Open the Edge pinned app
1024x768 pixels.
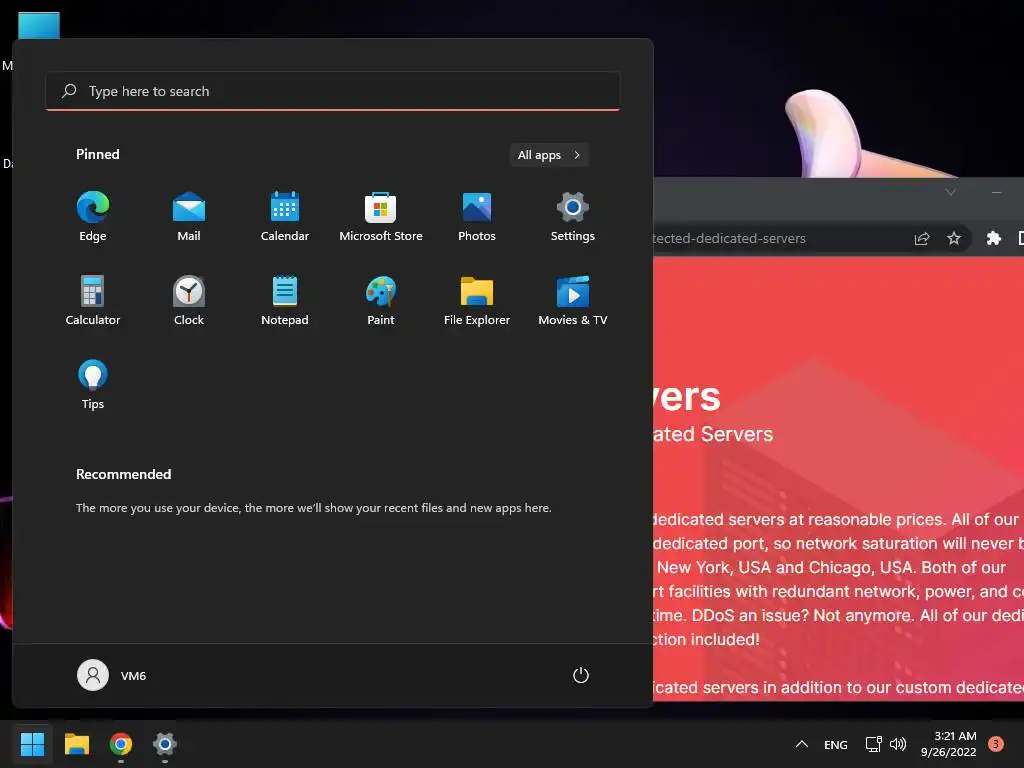(x=93, y=217)
